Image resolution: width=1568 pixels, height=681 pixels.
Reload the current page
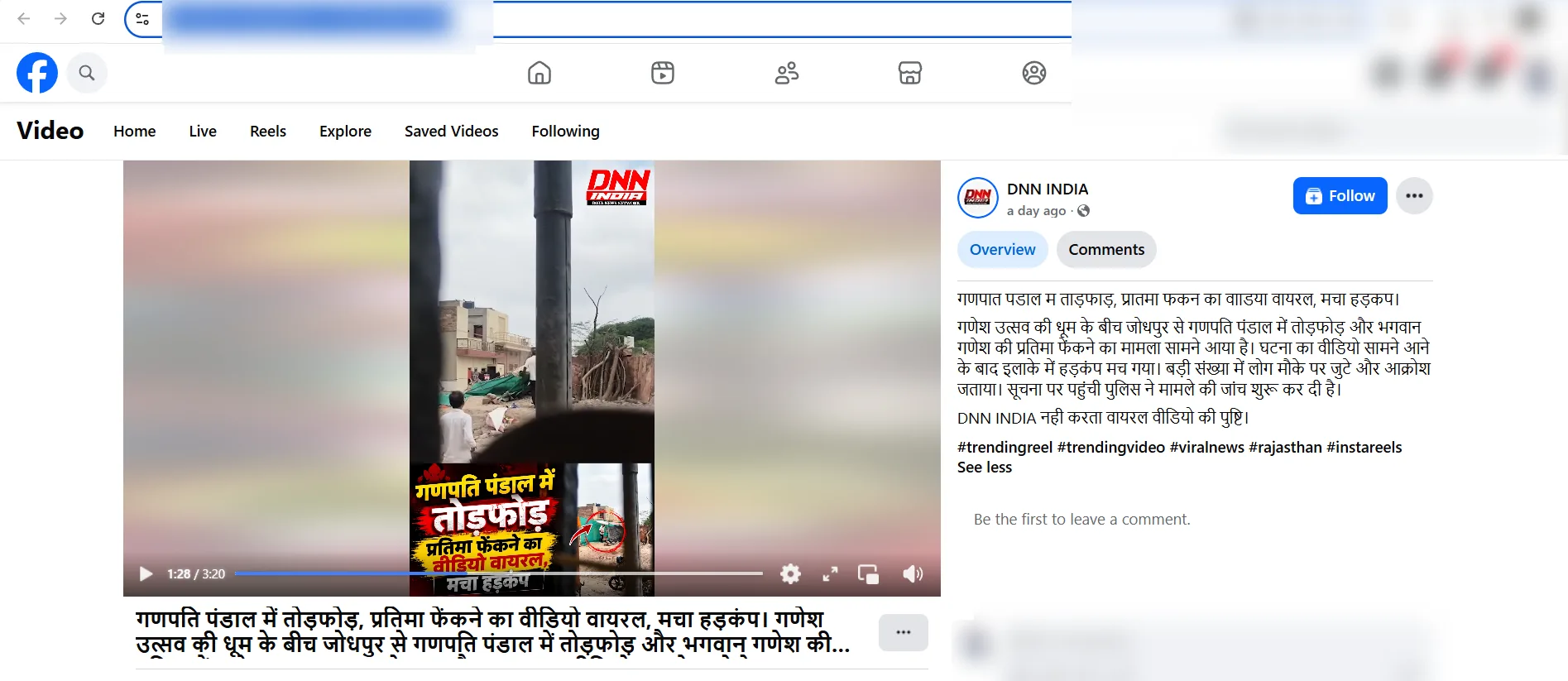98,18
